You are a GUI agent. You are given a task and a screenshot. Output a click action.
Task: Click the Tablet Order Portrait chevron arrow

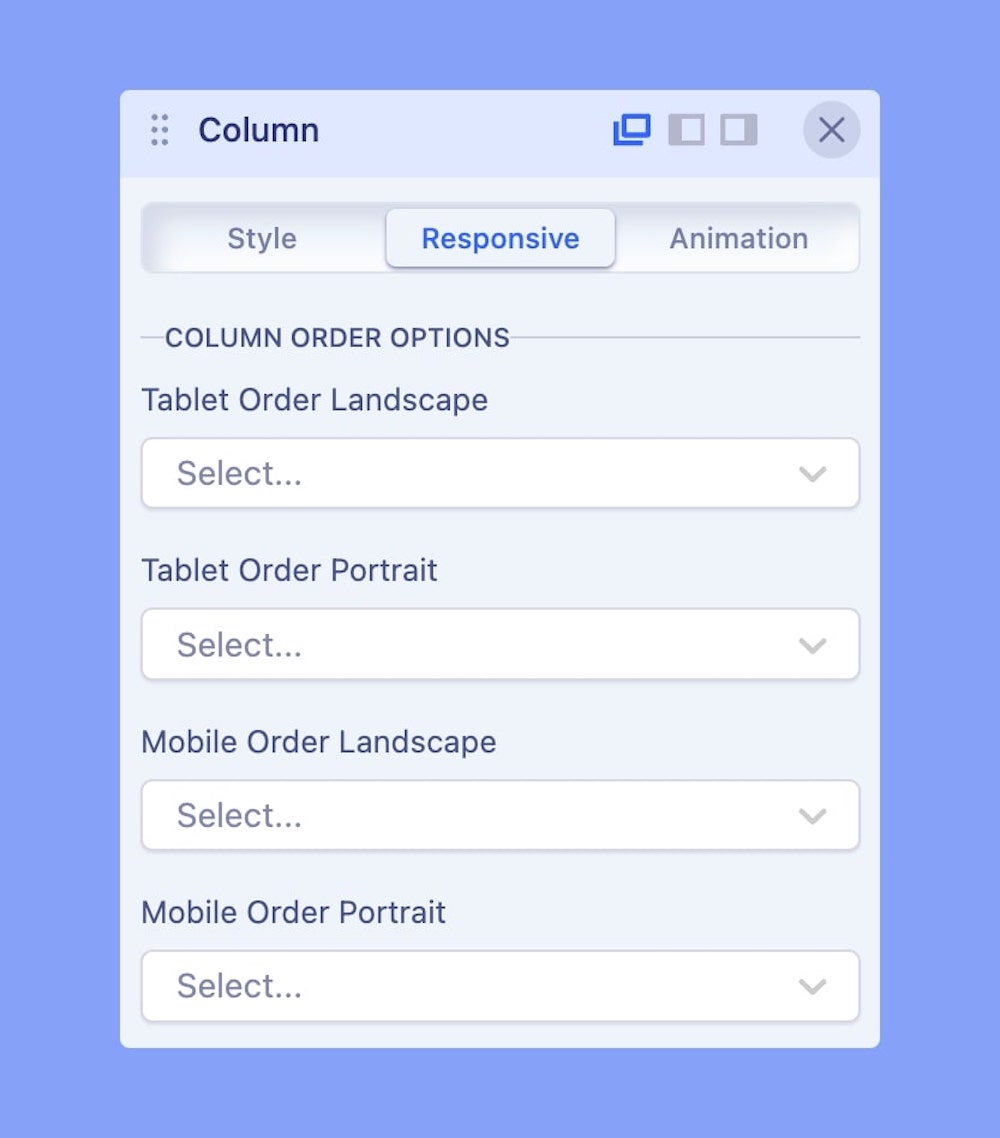tap(813, 645)
